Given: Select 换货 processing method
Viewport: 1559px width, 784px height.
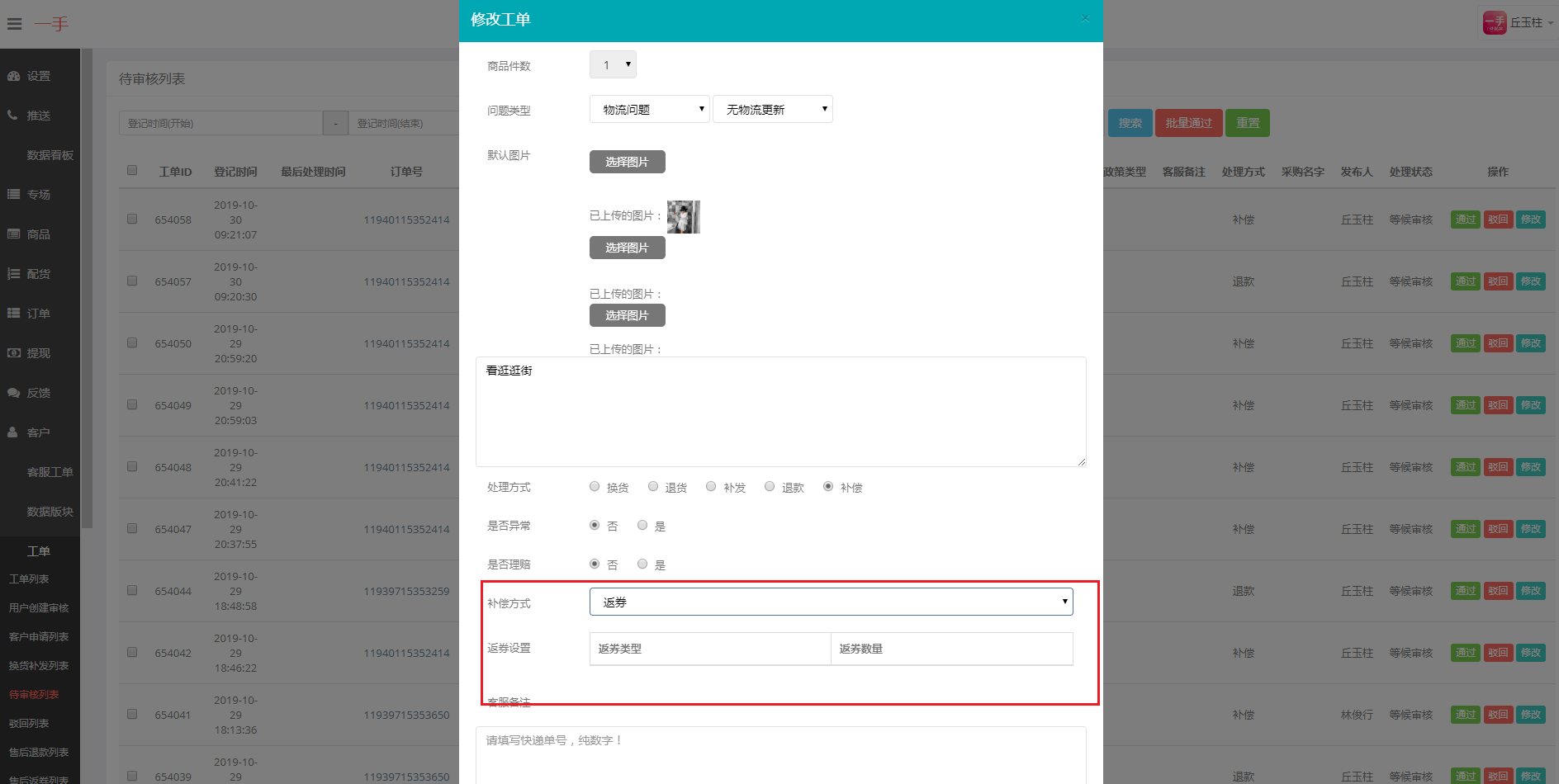Looking at the screenshot, I should click(595, 487).
